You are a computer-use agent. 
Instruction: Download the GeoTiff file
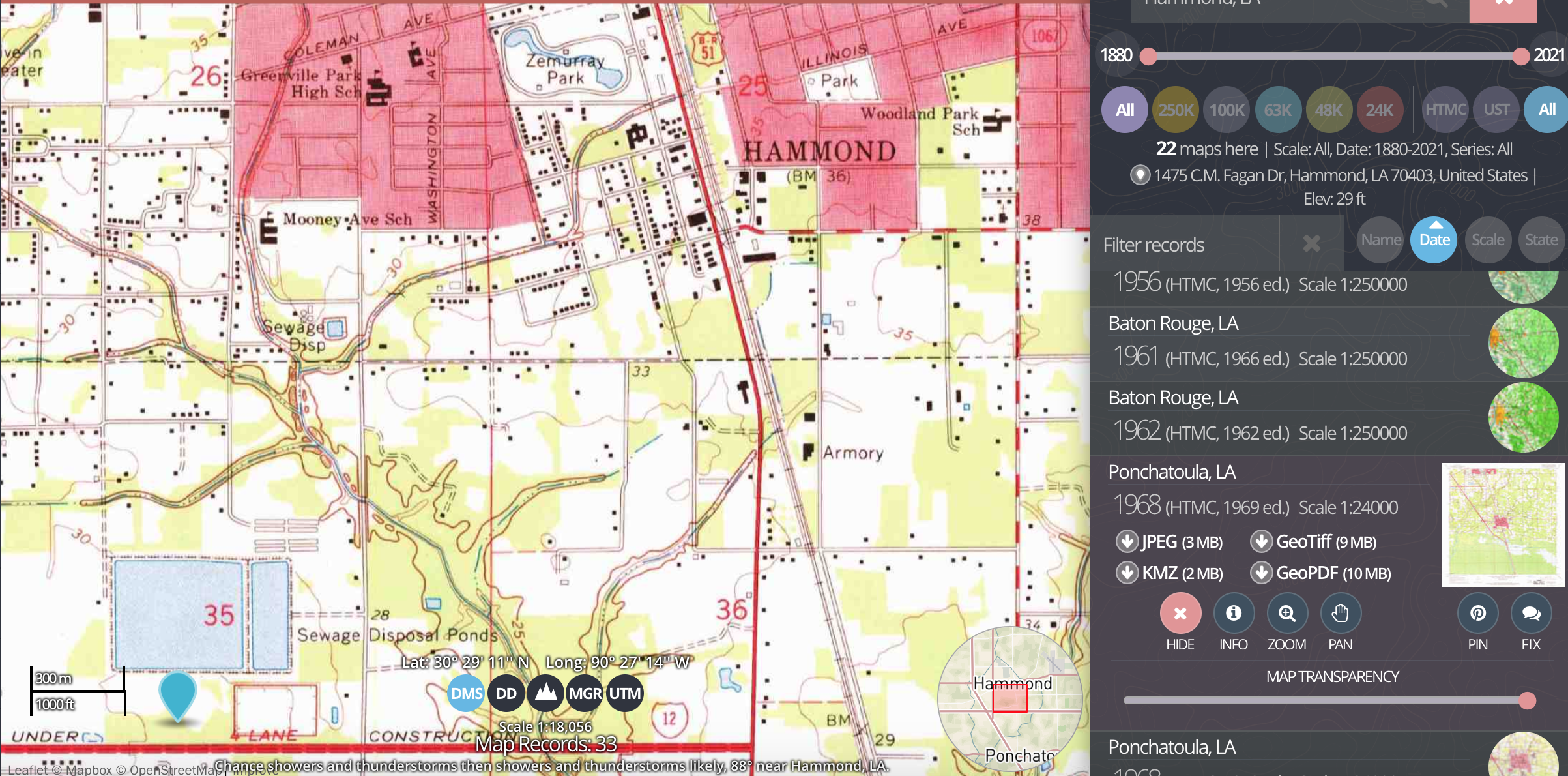1313,542
